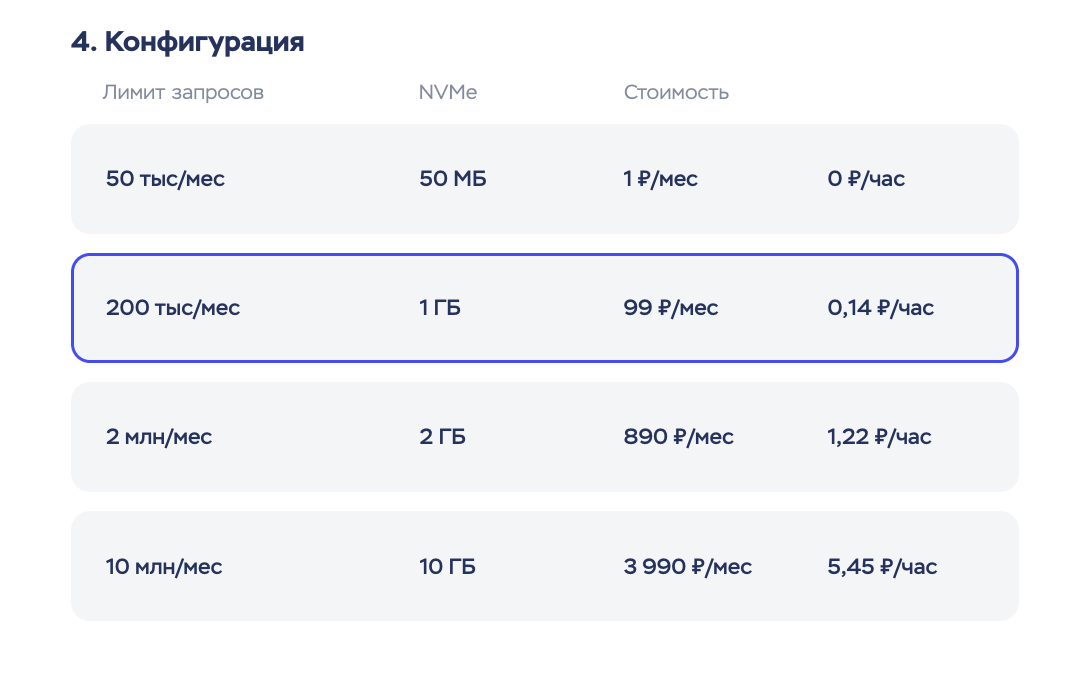Click the 1 ₽/мес monthly price
This screenshot has width=1082, height=678.
point(660,179)
